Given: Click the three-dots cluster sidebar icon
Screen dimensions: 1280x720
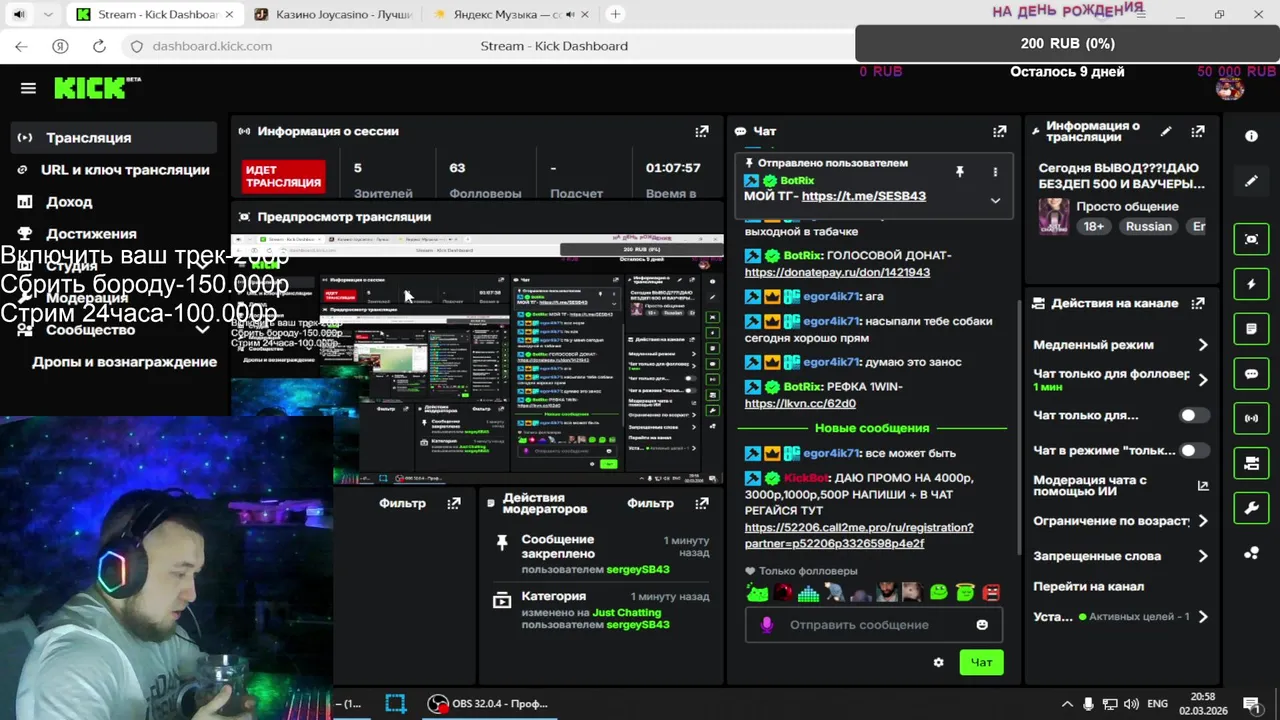Looking at the screenshot, I should point(1251,553).
